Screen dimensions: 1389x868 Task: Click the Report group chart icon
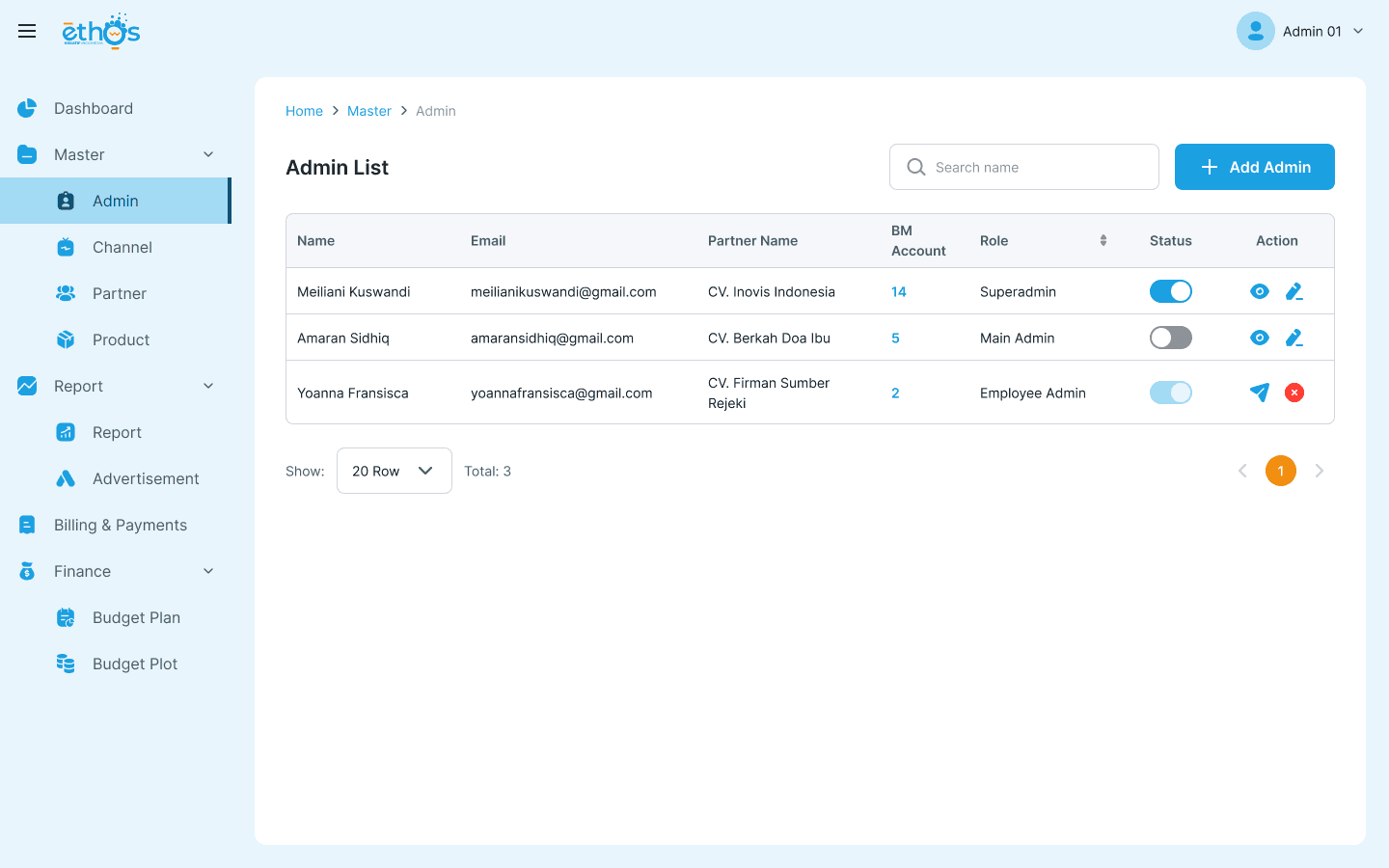point(27,386)
